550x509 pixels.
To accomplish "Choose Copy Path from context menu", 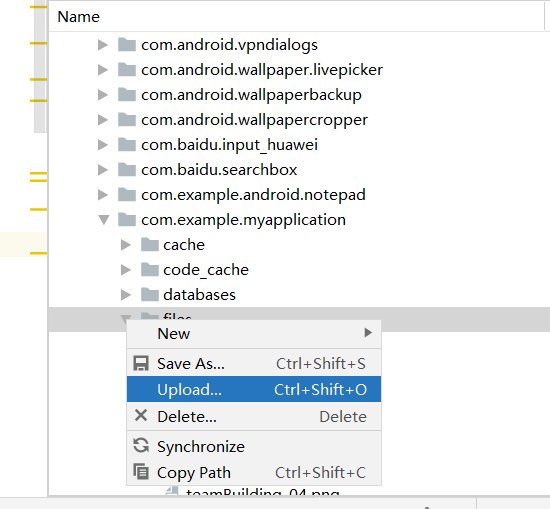I will 254,472.
